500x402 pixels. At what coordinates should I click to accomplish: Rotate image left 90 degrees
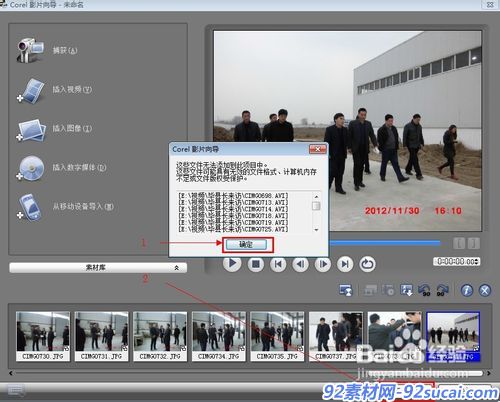click(425, 290)
